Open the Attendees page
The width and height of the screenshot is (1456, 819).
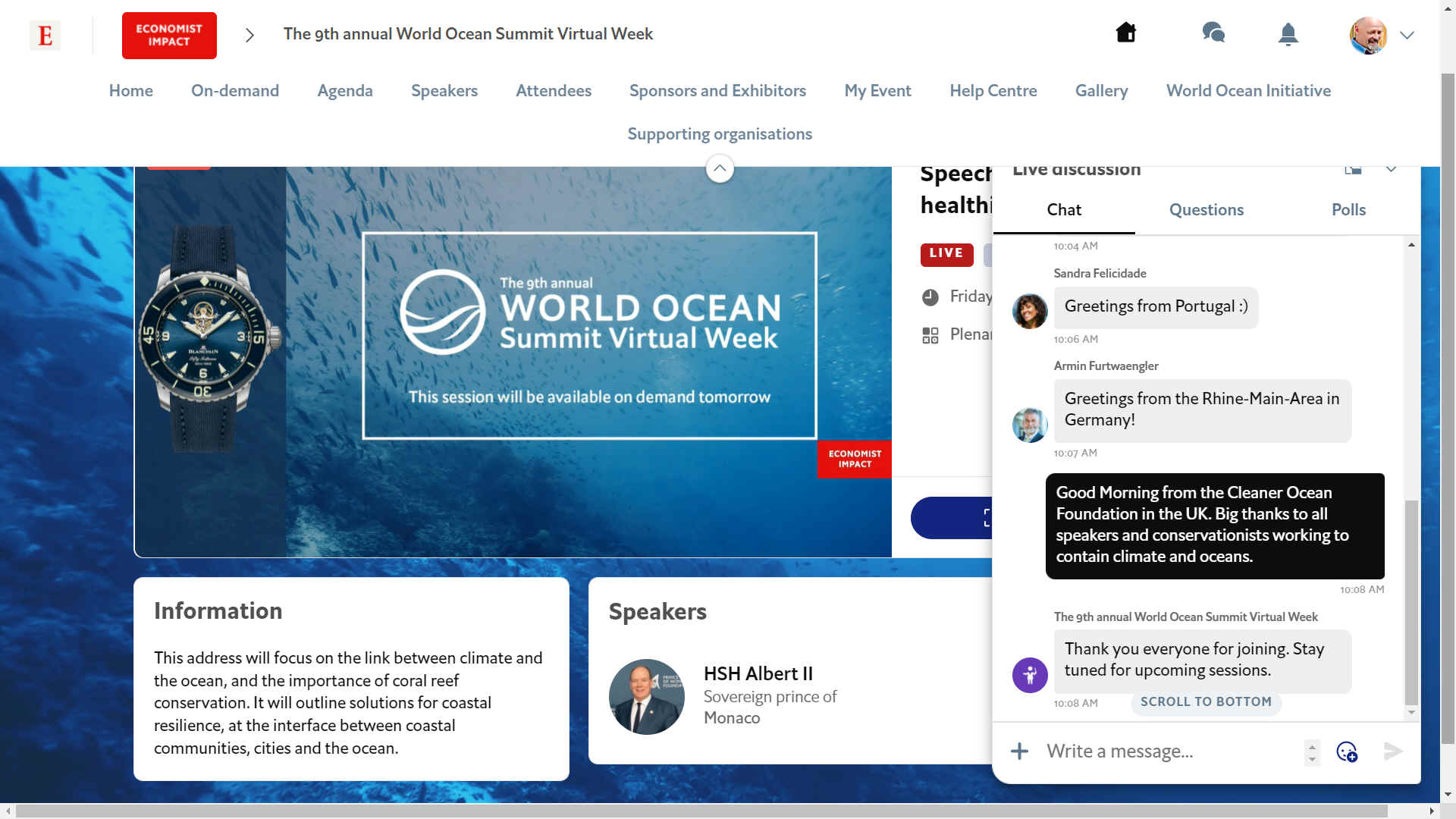pyautogui.click(x=554, y=91)
